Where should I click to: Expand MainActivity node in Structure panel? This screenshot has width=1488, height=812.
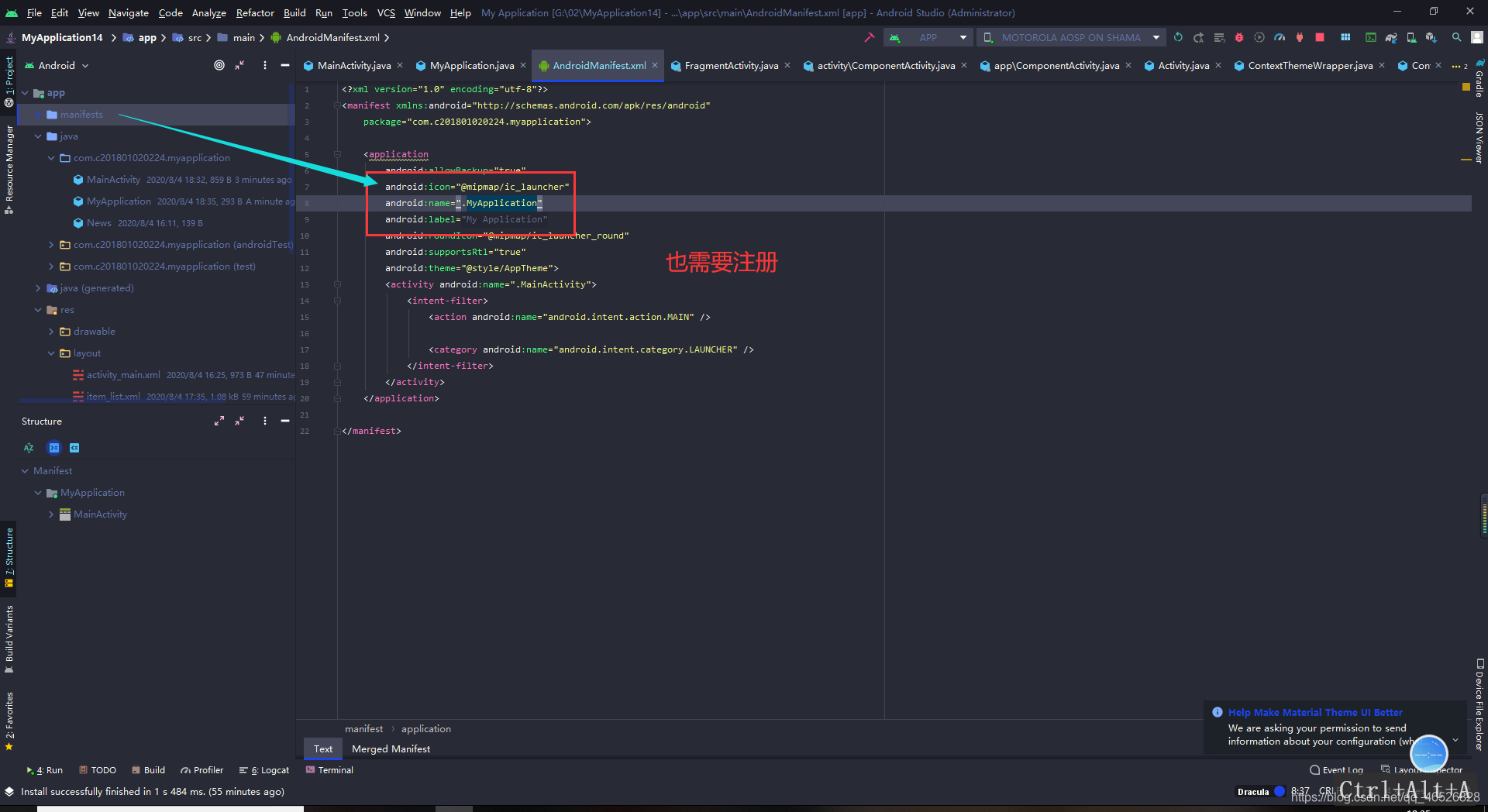(51, 514)
